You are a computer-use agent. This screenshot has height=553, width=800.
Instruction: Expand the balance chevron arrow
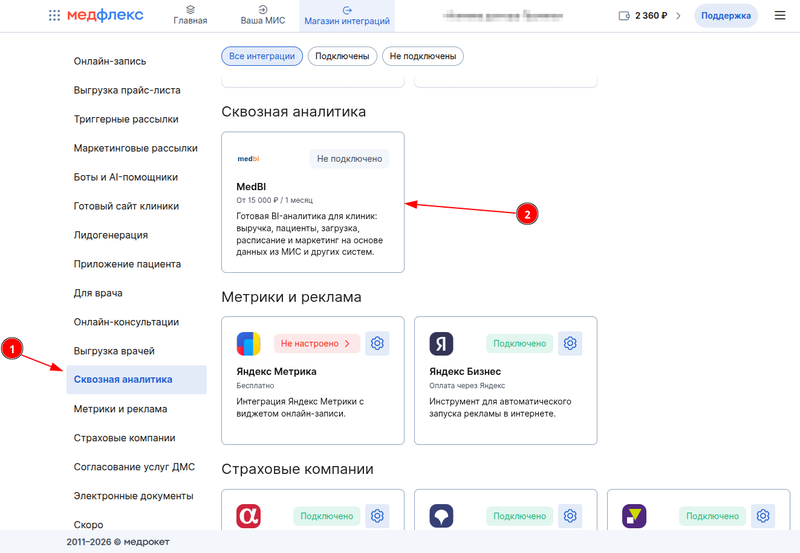[678, 16]
